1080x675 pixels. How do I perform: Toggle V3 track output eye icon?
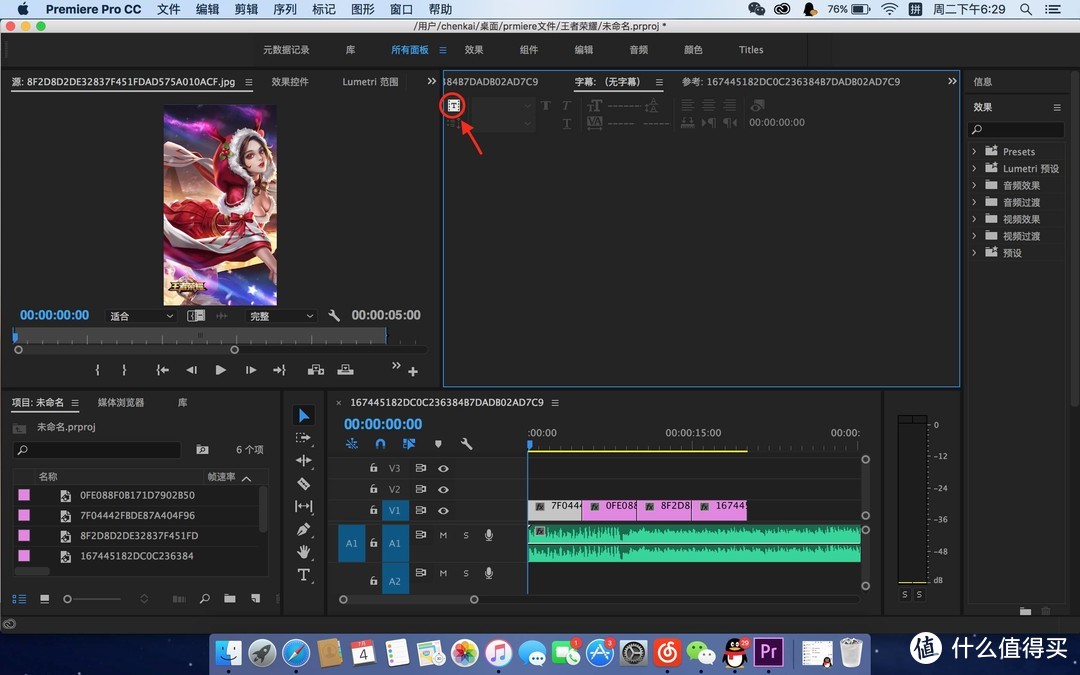(443, 468)
